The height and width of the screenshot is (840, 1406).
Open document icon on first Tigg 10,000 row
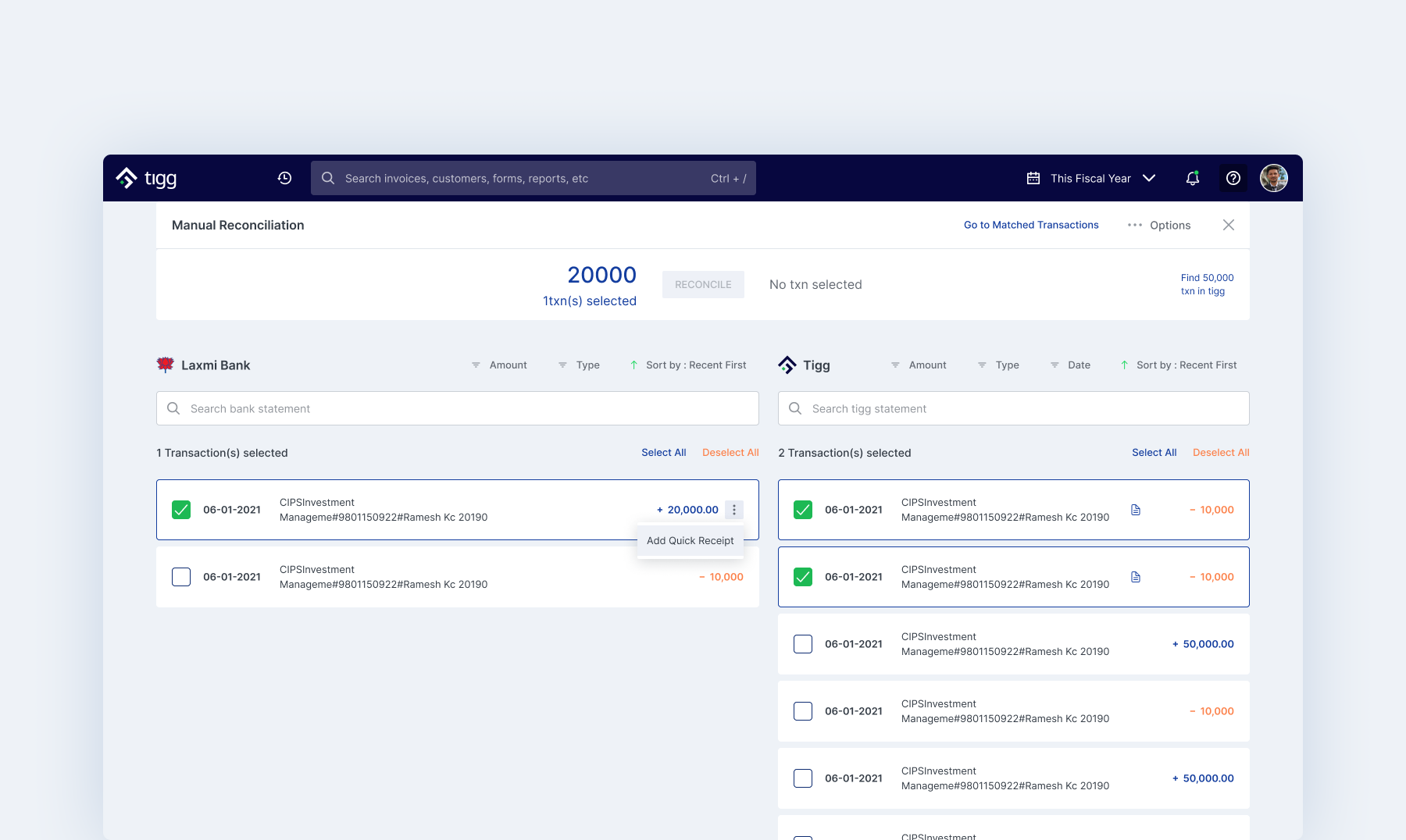click(1136, 510)
